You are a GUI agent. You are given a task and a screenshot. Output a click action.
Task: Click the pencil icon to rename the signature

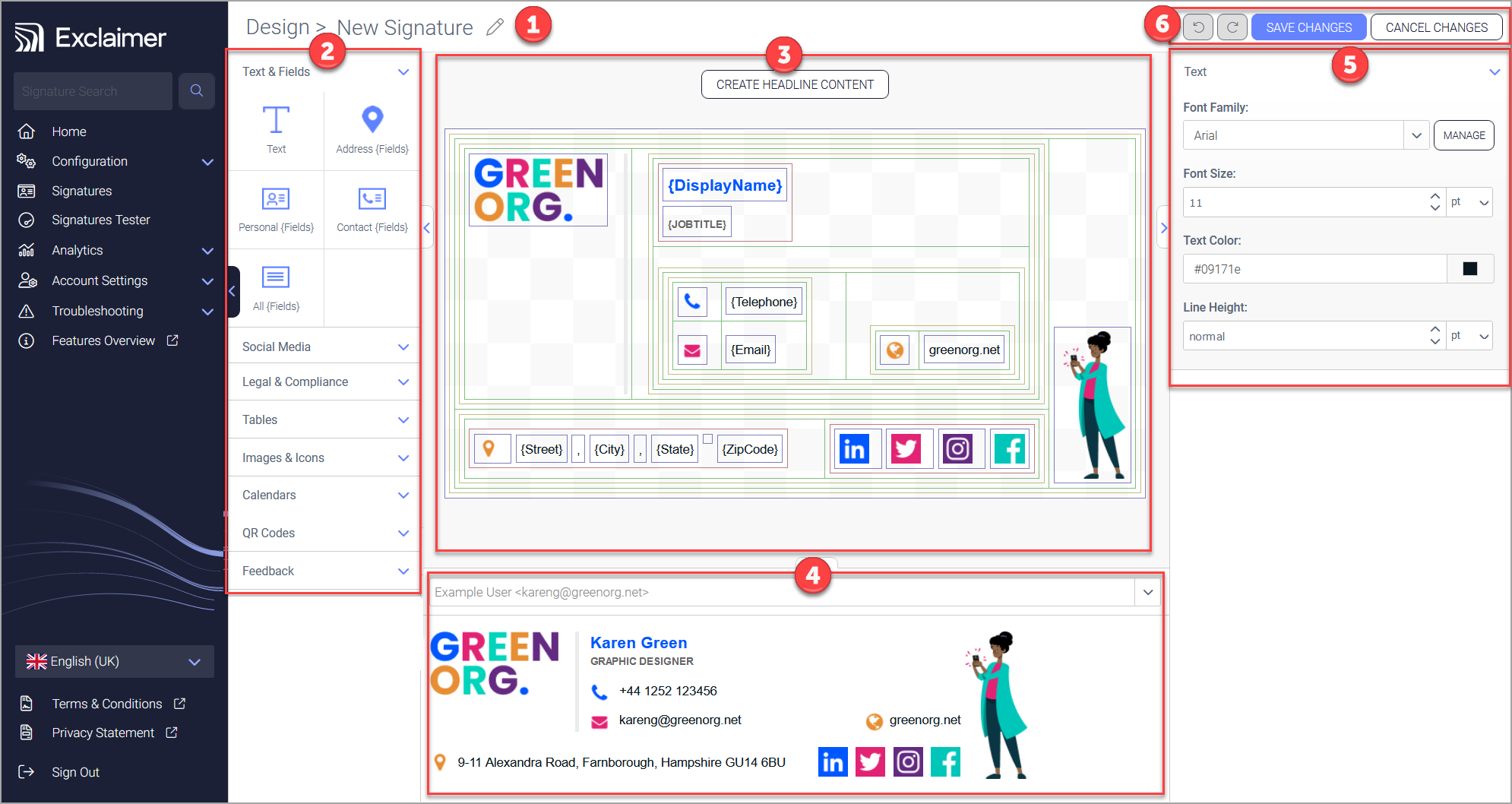(x=495, y=27)
